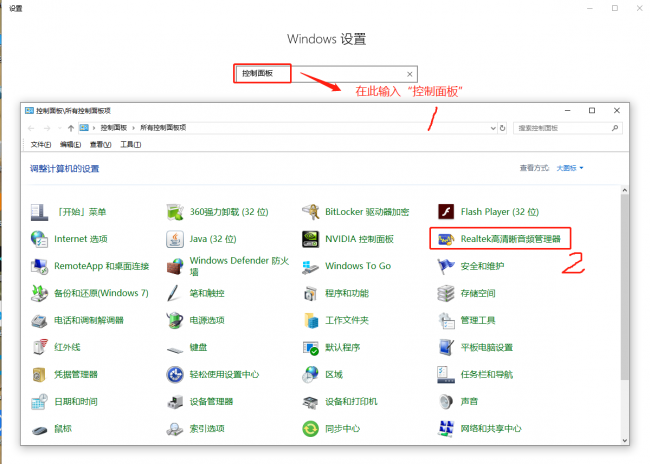Open 任务栏和导航 icon
Image resolution: width=650 pixels, height=464 pixels.
coord(446,374)
